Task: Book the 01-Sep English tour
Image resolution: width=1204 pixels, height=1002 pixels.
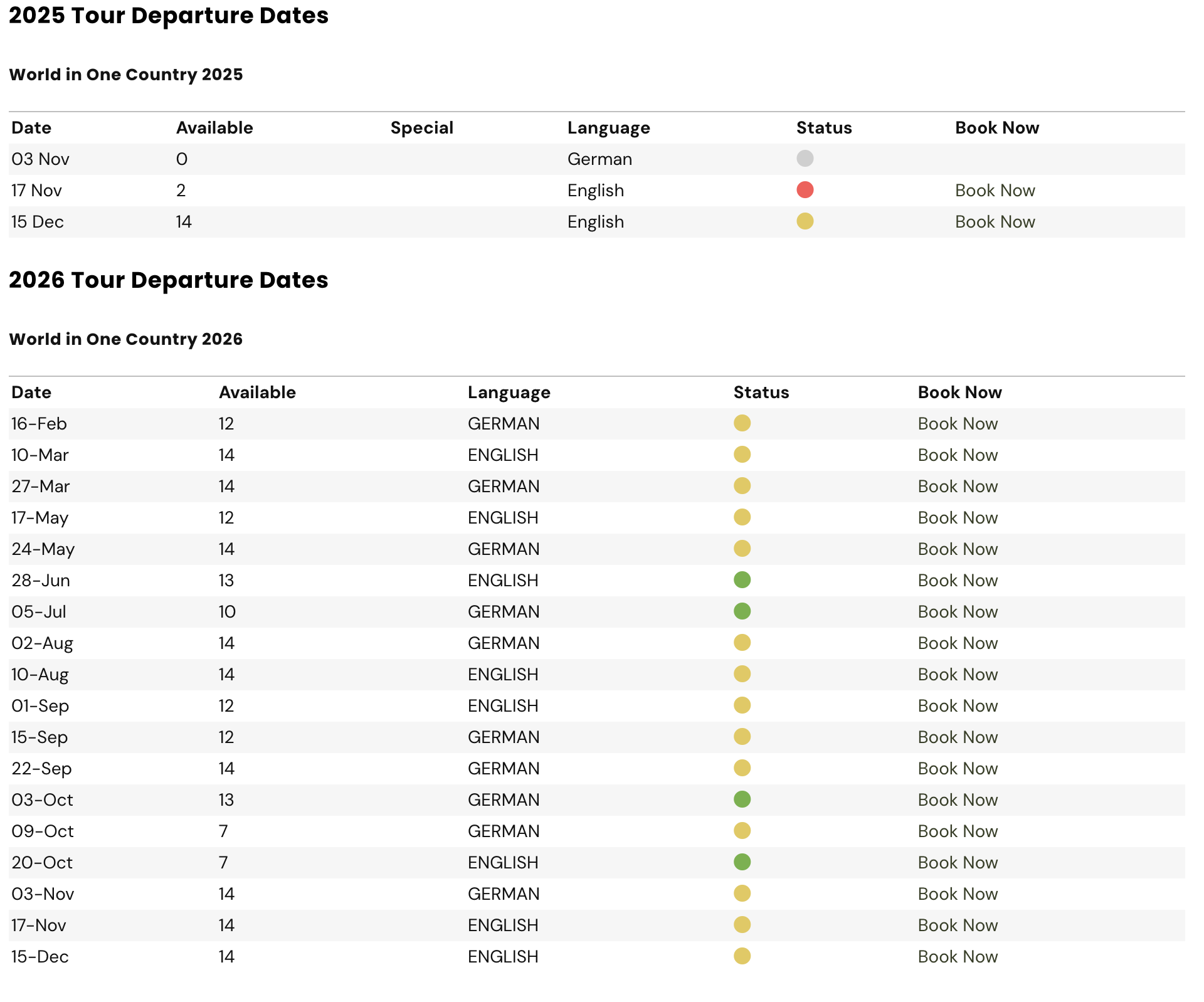Action: click(x=958, y=706)
